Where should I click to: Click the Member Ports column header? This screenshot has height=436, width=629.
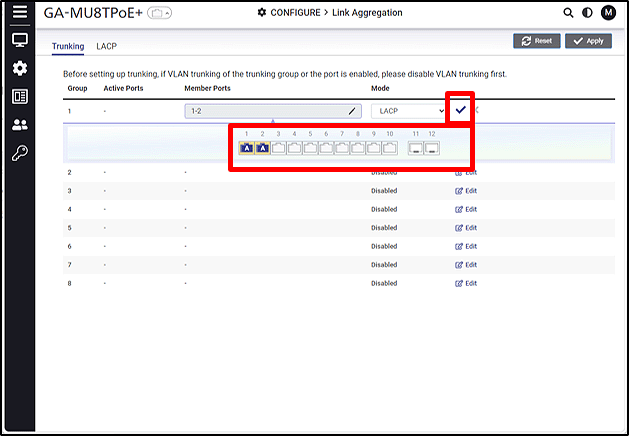tap(207, 88)
